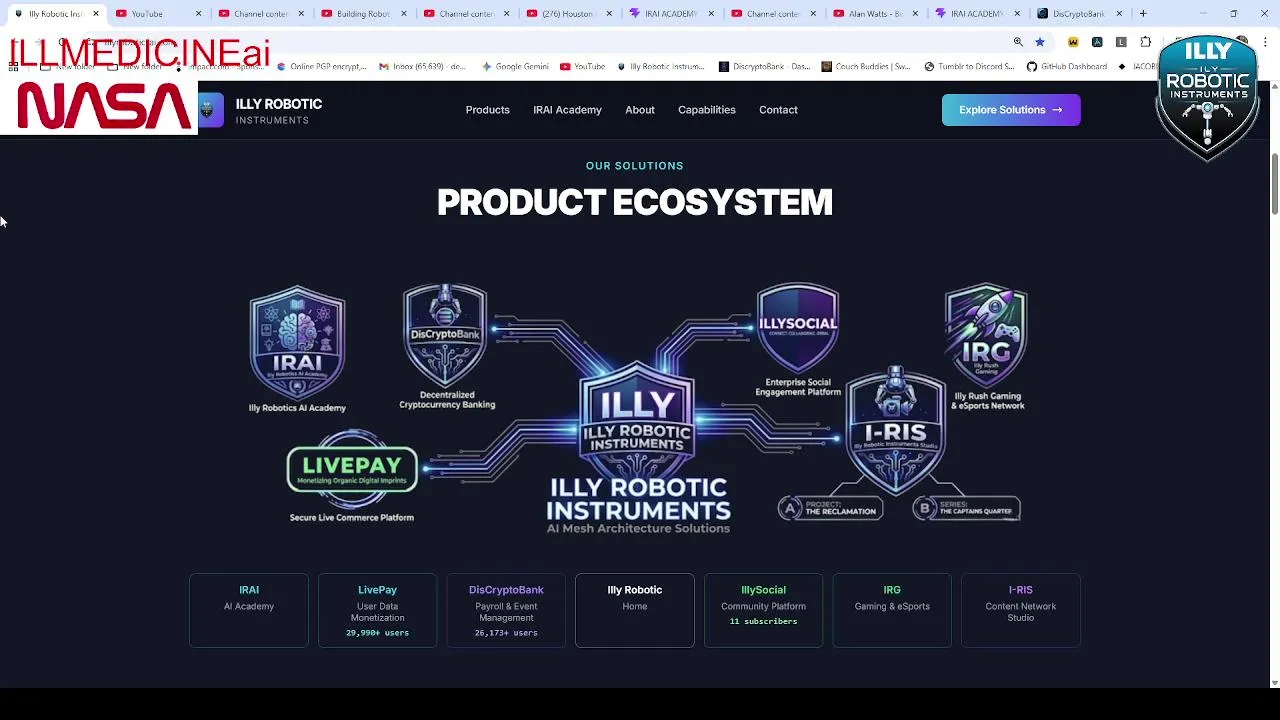The width and height of the screenshot is (1280, 720).
Task: Open the Tumblr to Discord bookmark
Action: pyautogui.click(x=969, y=67)
